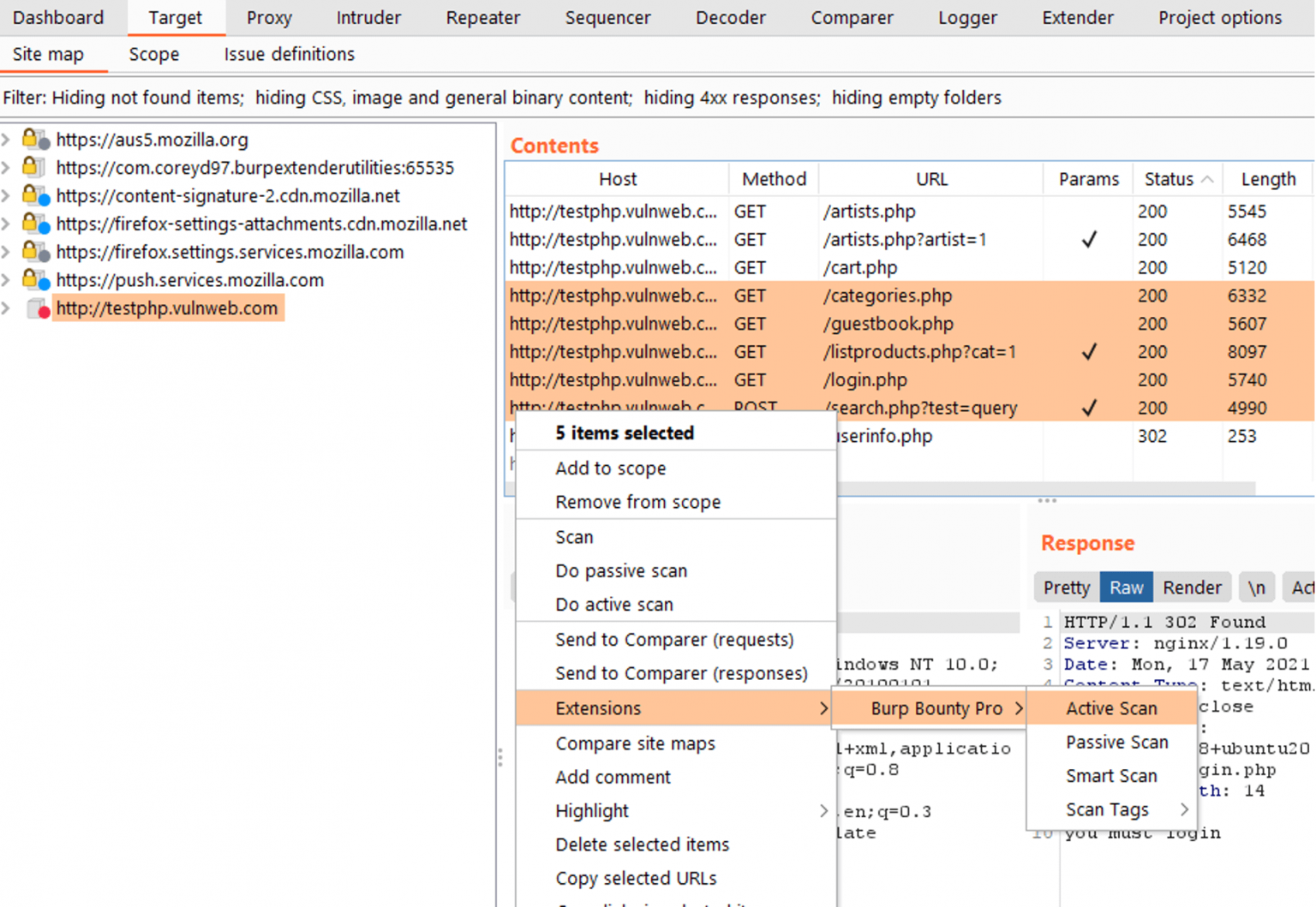
Task: Click the lock icon beside firefox-settings-attachments.cdn.mozilla.net
Action: click(31, 224)
